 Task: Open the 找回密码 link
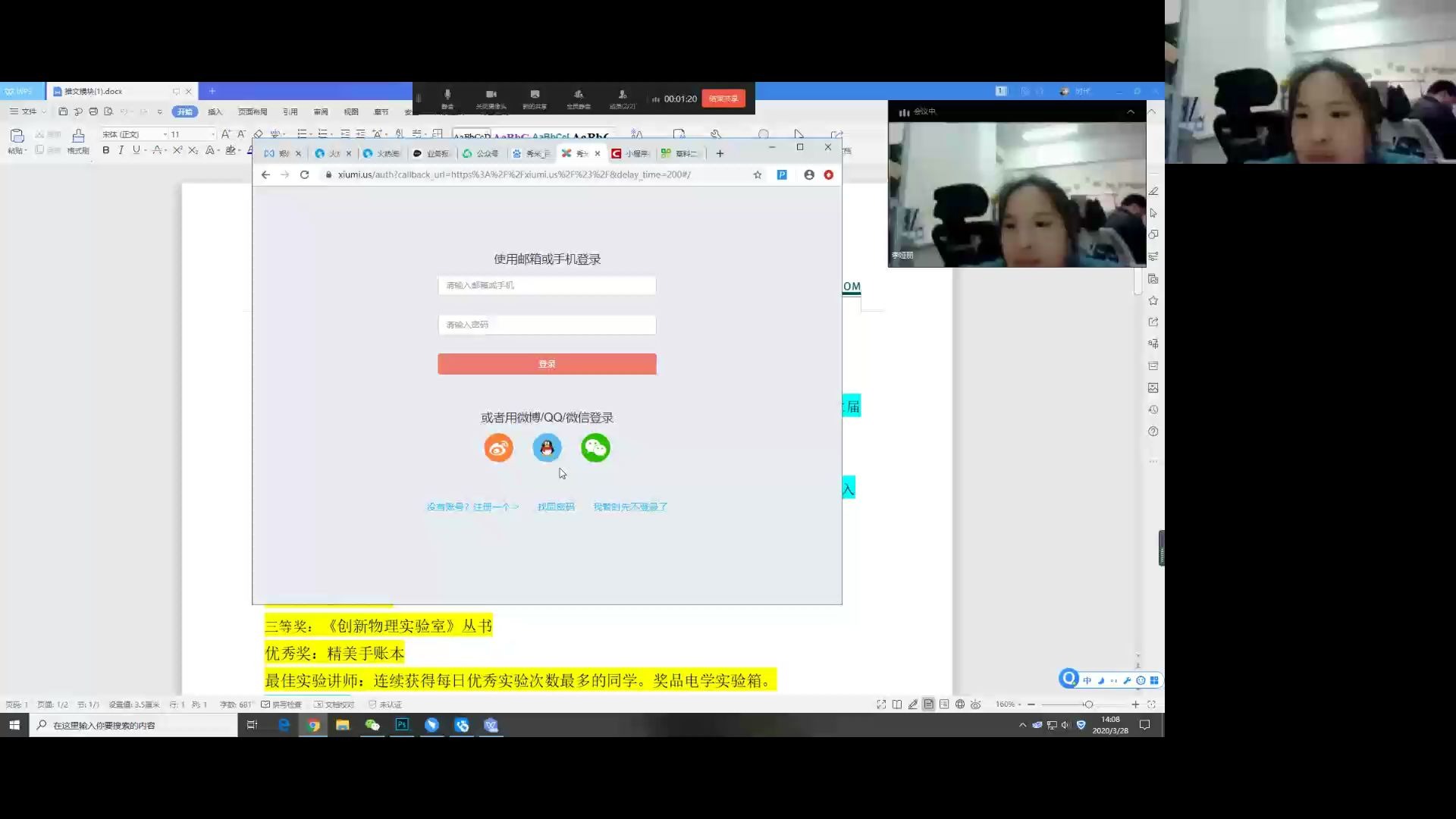556,507
